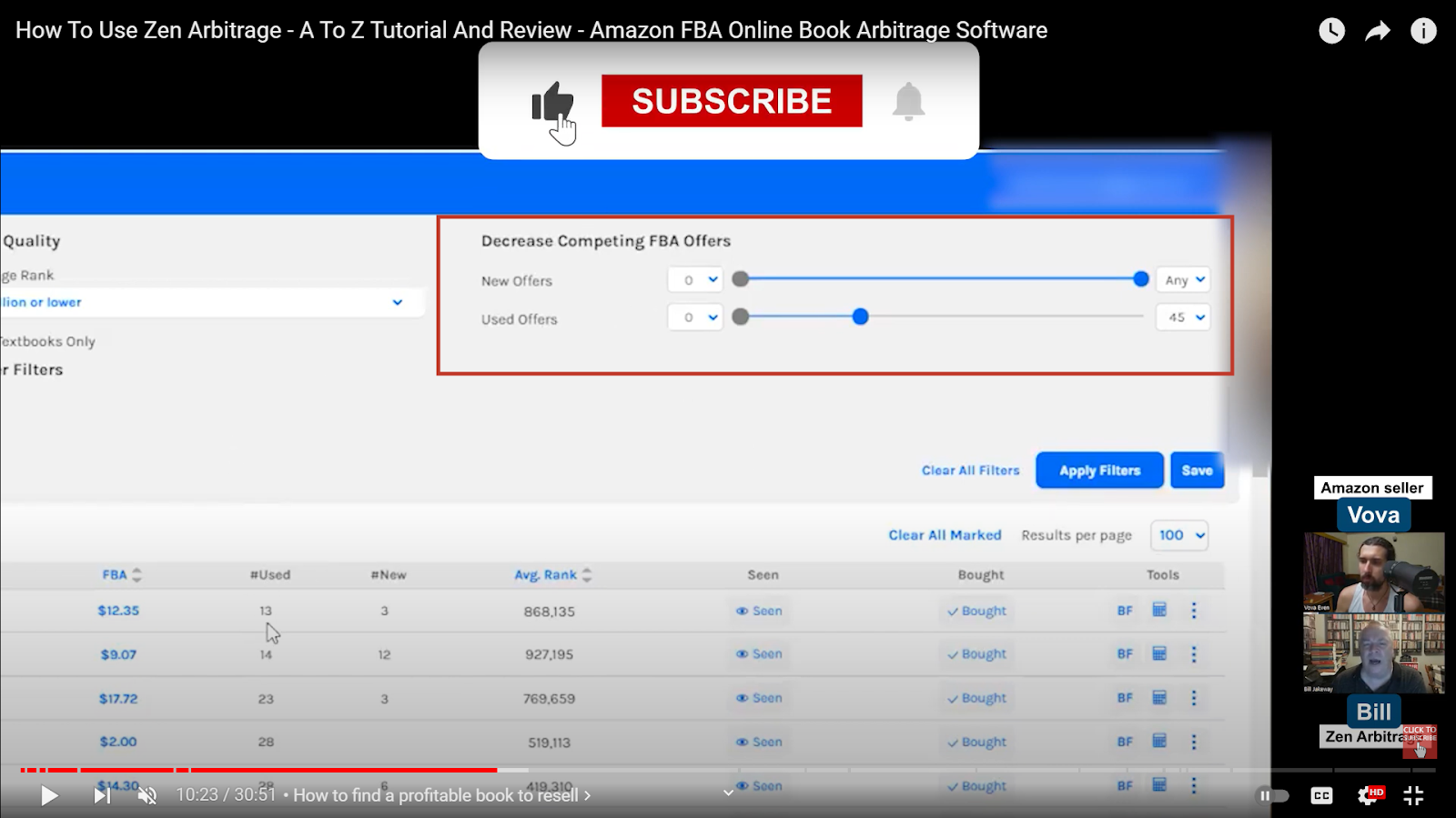The image size is (1456, 818).
Task: Click BF tool in the $12.35 row
Action: [x=1125, y=611]
